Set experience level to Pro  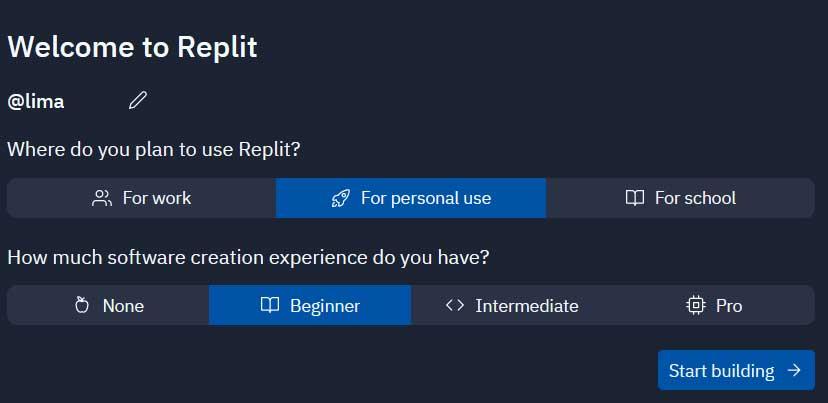[x=714, y=305]
